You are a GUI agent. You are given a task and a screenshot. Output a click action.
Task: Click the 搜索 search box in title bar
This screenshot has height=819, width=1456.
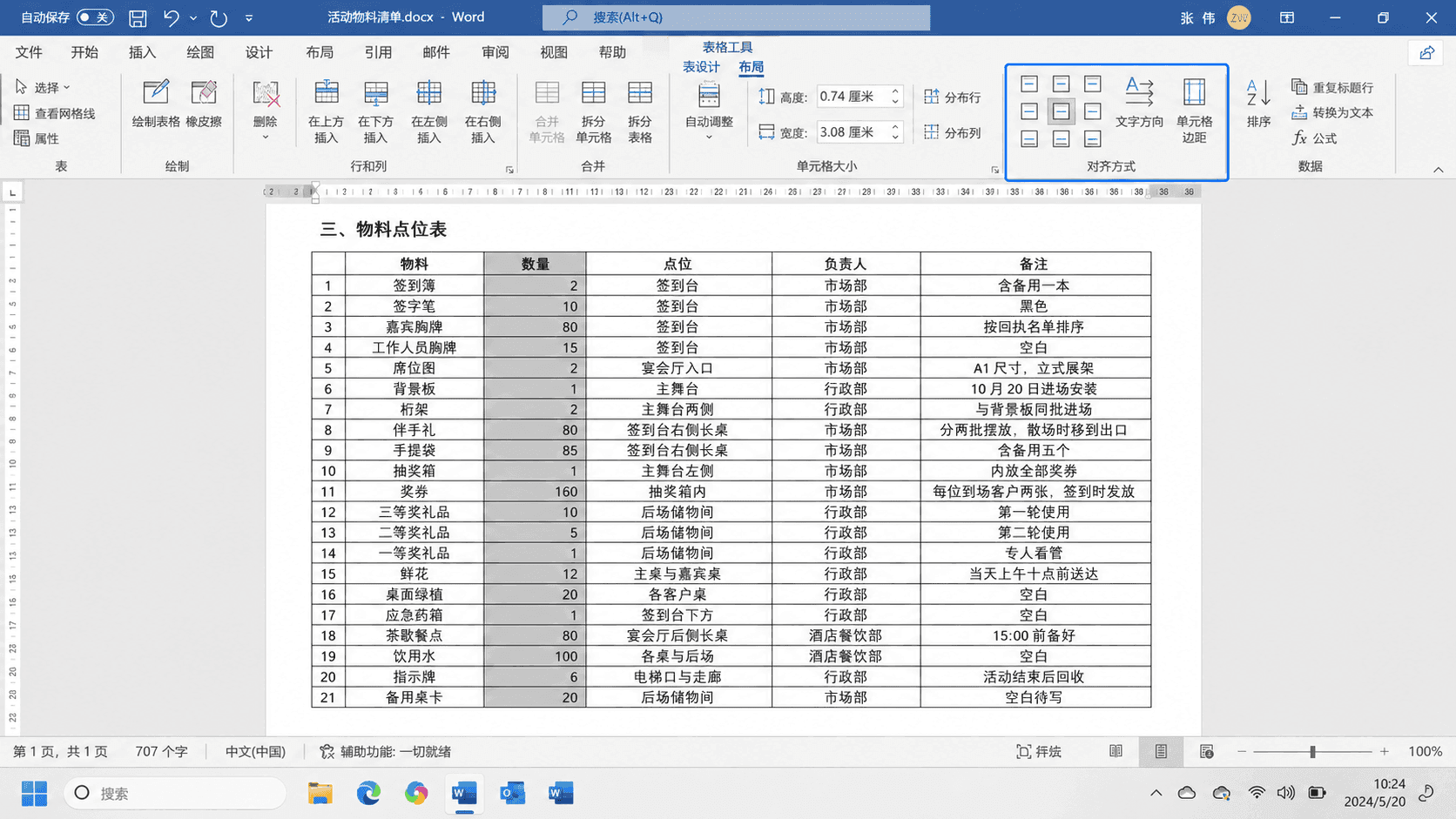(736, 17)
